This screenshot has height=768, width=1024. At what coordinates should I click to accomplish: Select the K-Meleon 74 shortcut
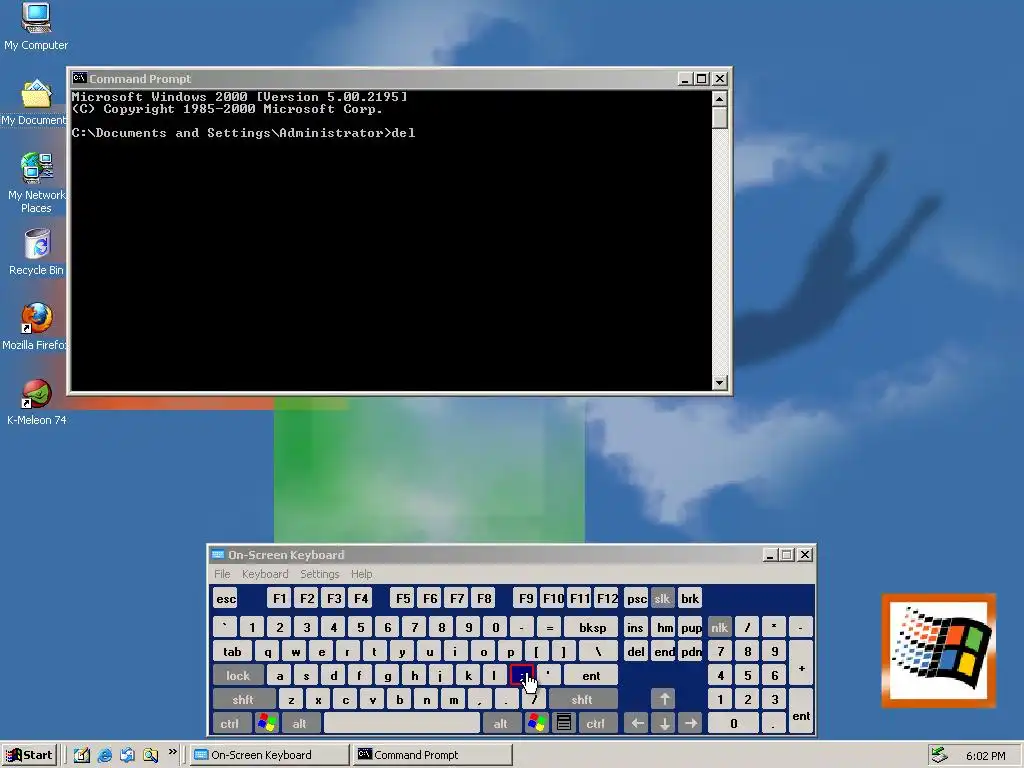pyautogui.click(x=37, y=402)
